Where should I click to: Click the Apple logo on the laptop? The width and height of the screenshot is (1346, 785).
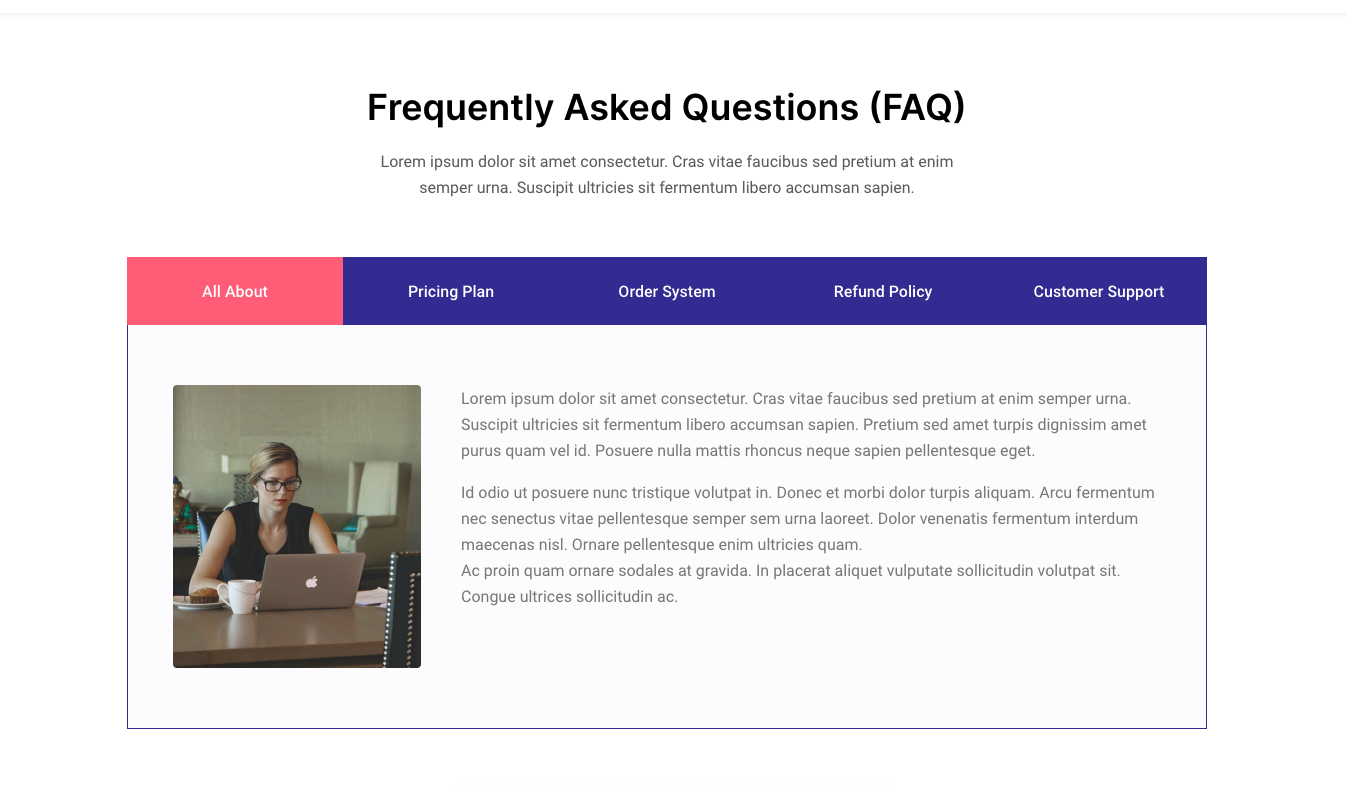tap(311, 581)
